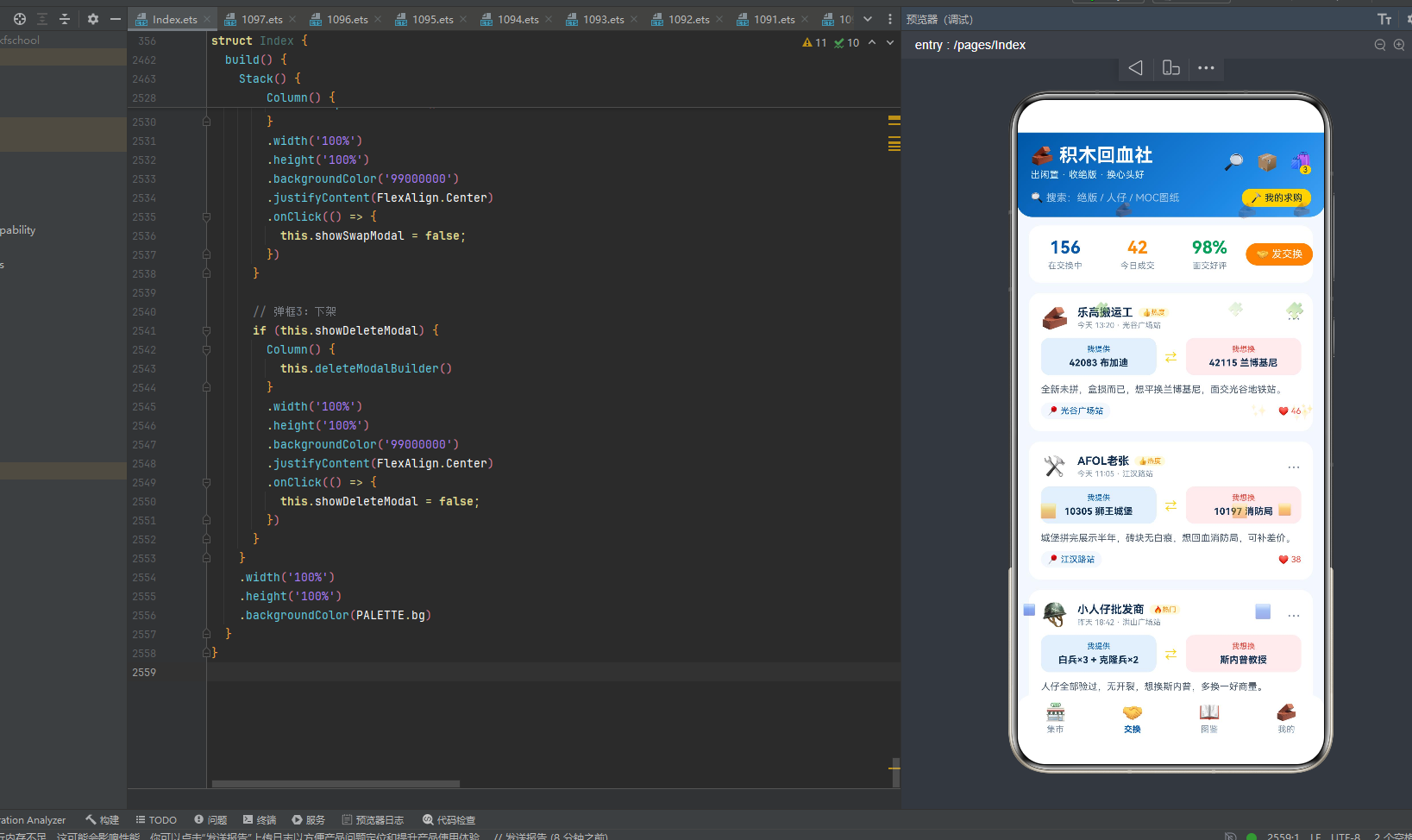Open the 终端 terminal tool window
Viewport: 1412px width, 840px height.
coord(260,820)
